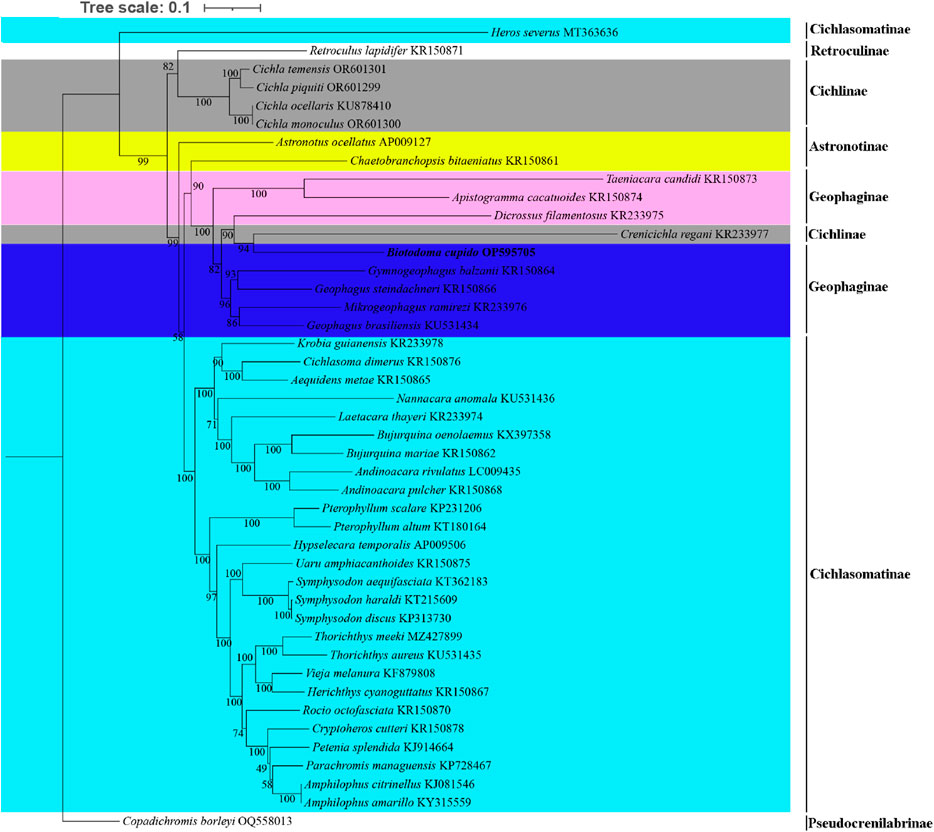
Task: Click Taeniacara candidi KR150873 label
Action: pos(681,179)
